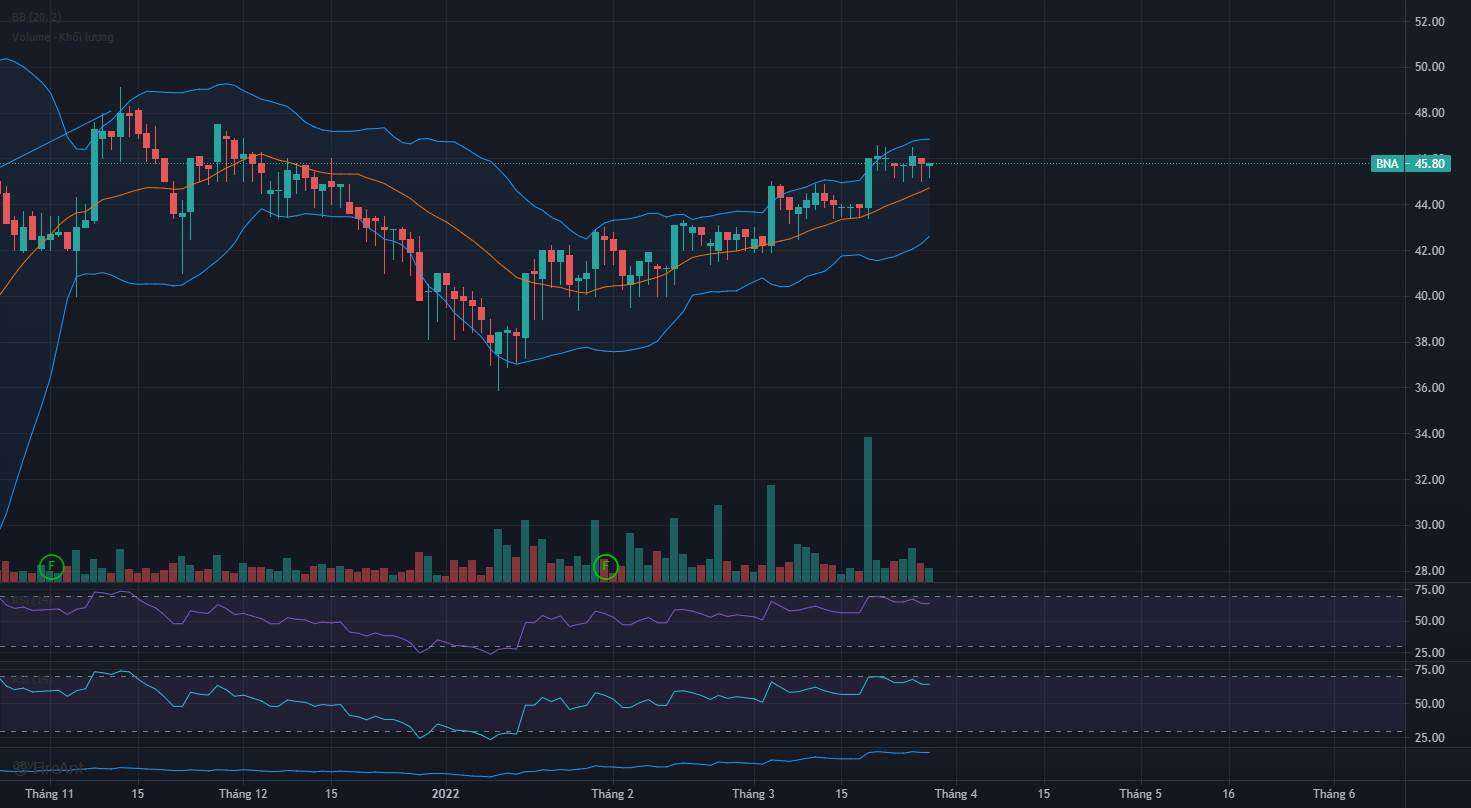Screen dimensions: 1471x808
Task: Click the Tháng 3 time axis label
Action: pos(753,794)
